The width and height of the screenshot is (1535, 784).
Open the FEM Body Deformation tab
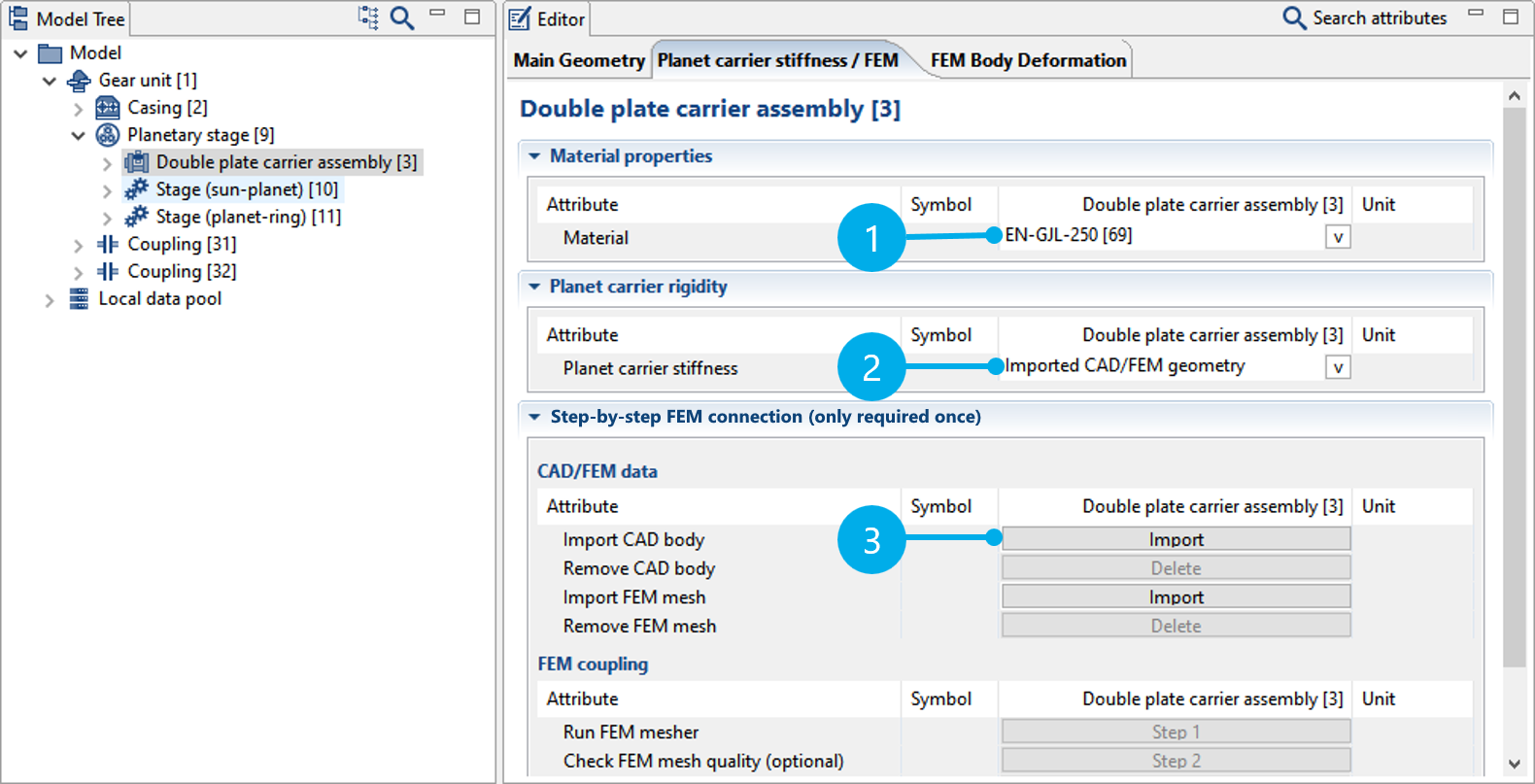[1028, 60]
